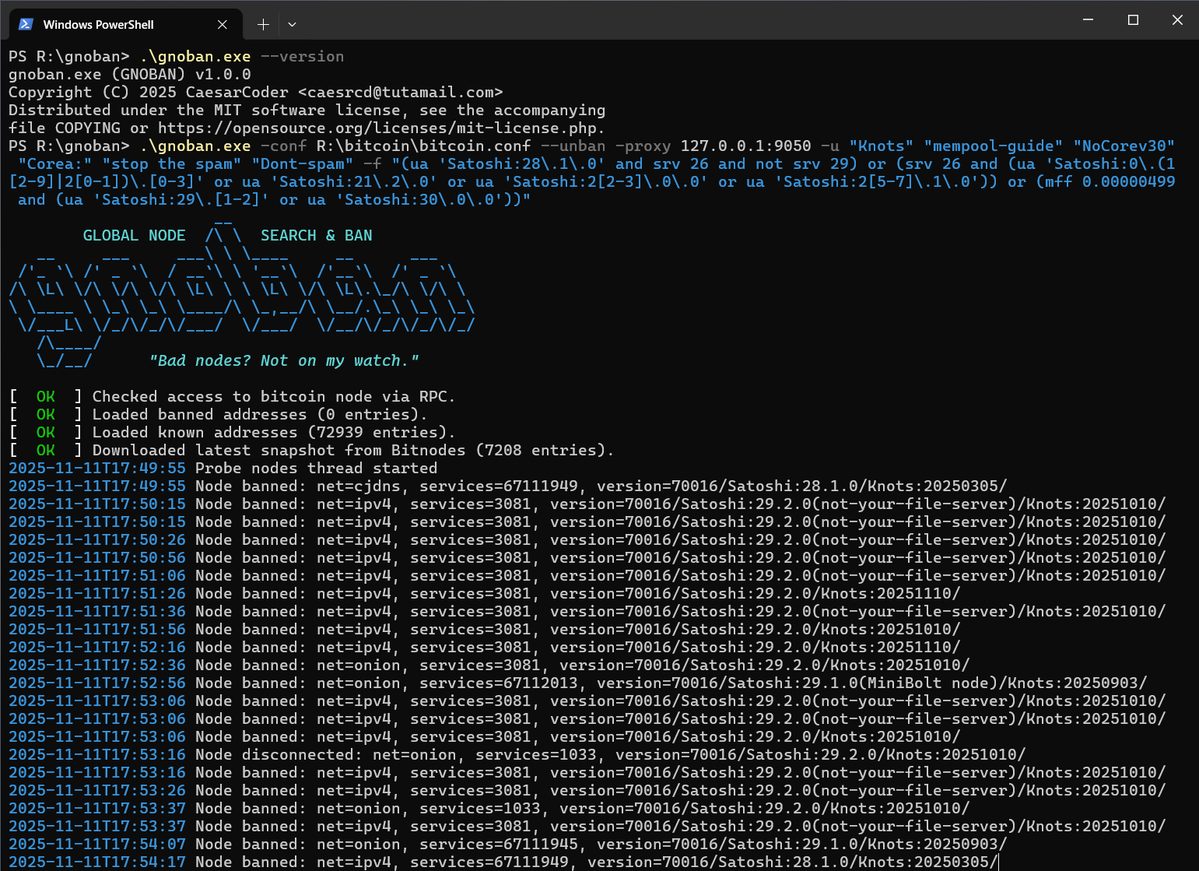Click the '--unban' flag in command

coord(573,146)
